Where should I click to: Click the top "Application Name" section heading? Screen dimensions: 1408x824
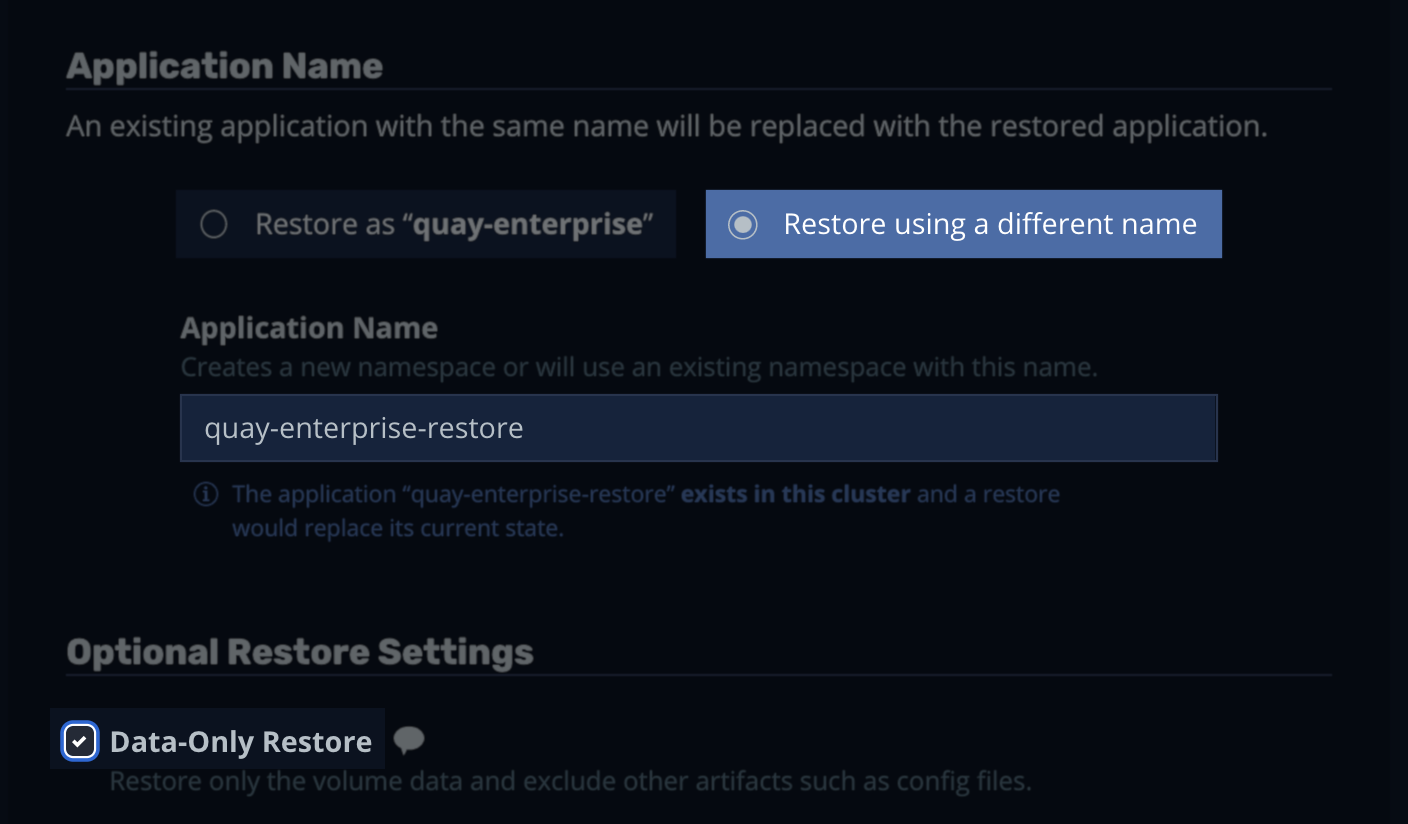click(x=225, y=66)
